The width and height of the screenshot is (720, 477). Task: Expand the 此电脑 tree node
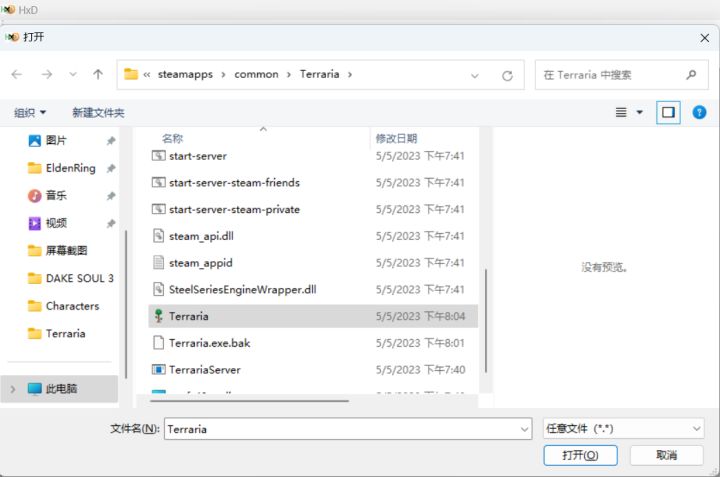(x=13, y=389)
